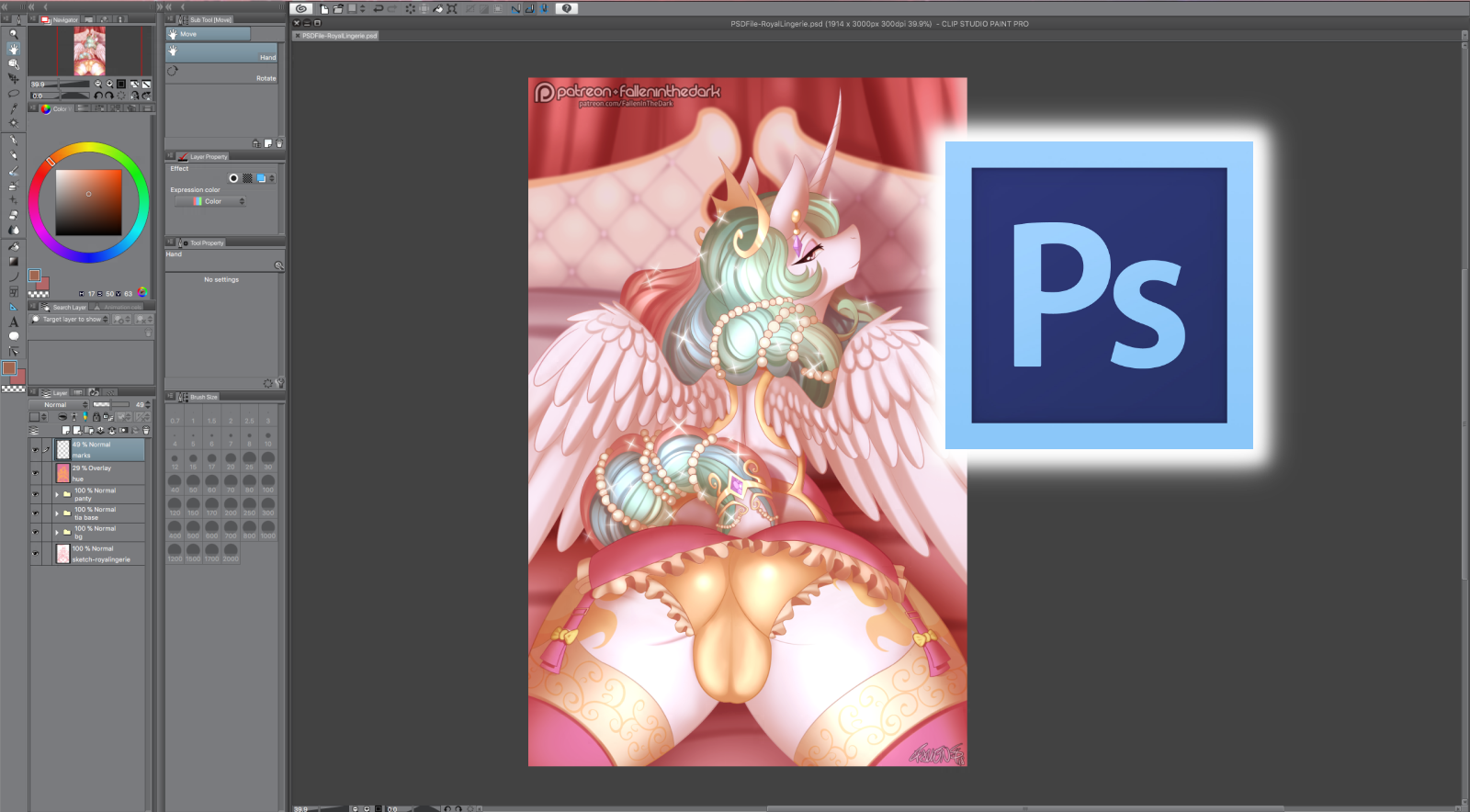
Task: Toggle reference layer setting
Action: [74, 417]
